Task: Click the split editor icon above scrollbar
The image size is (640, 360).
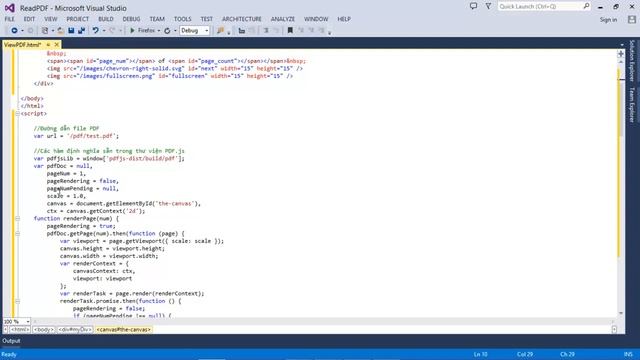Action: (621, 53)
